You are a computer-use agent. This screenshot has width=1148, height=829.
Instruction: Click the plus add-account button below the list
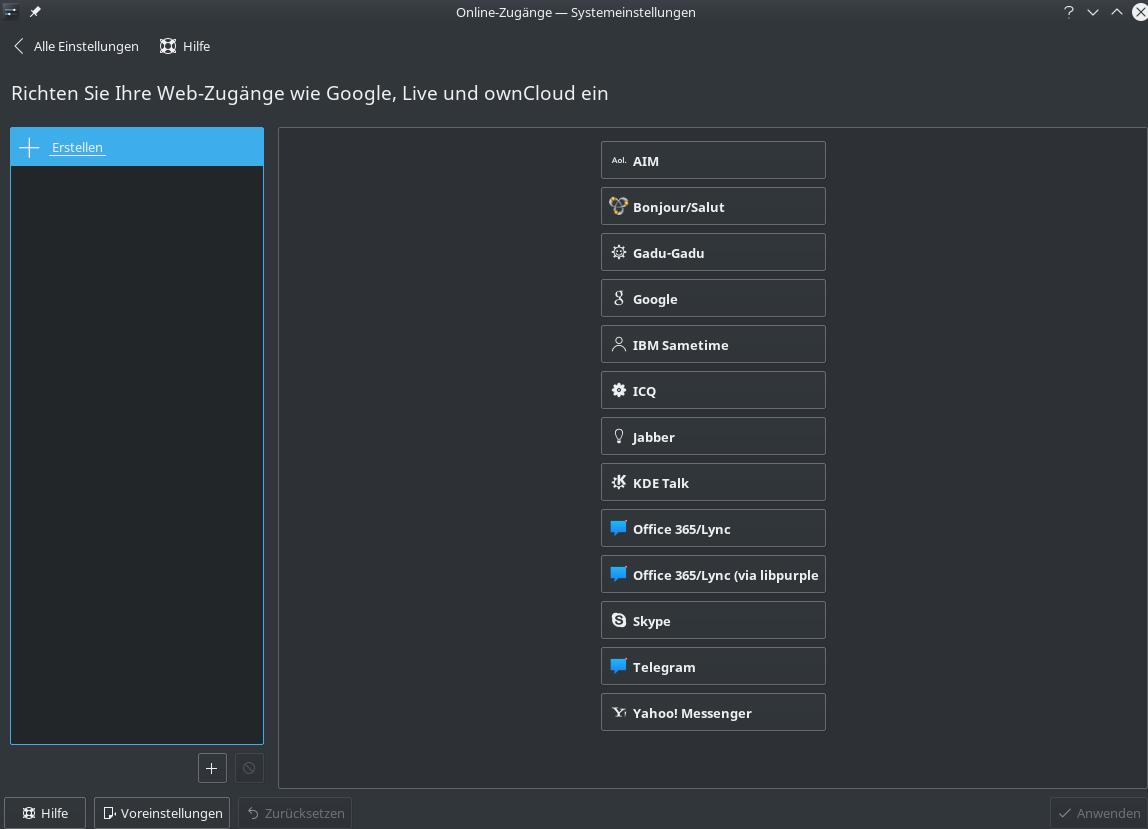[x=212, y=768]
